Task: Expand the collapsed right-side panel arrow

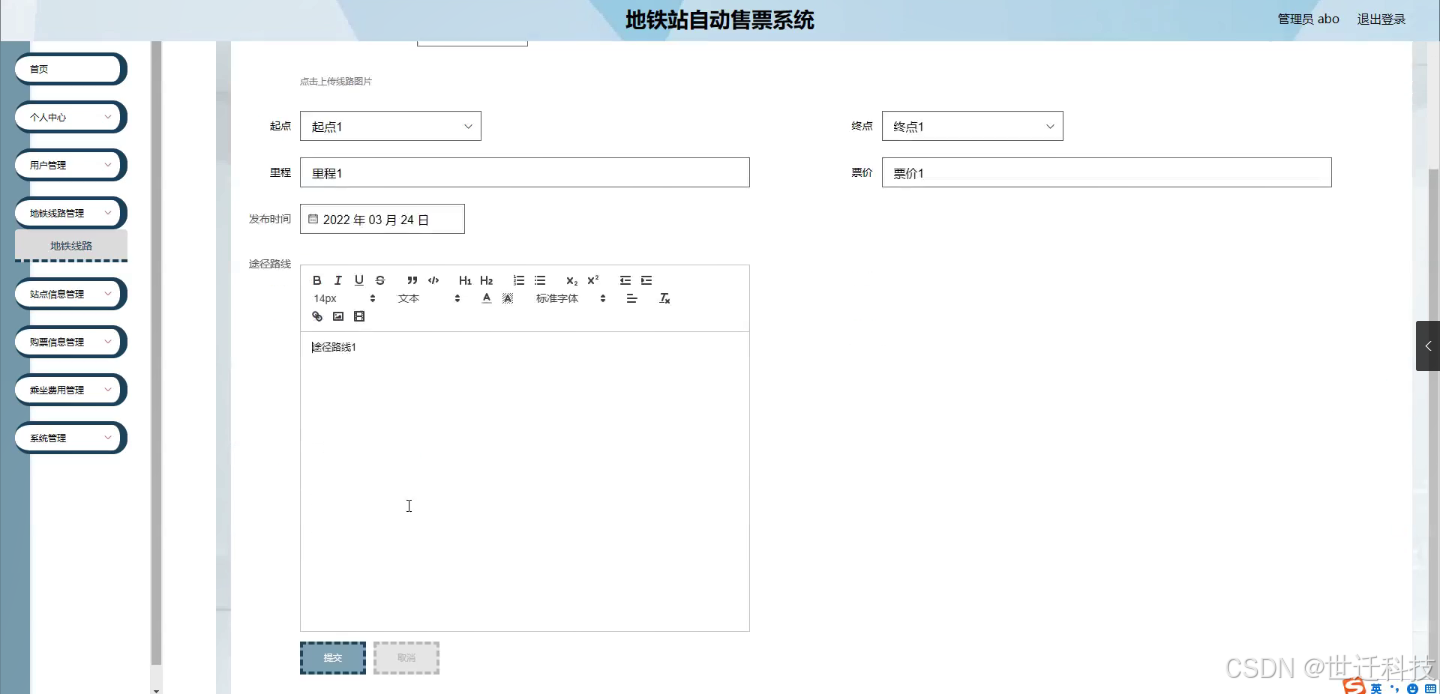Action: click(1428, 346)
